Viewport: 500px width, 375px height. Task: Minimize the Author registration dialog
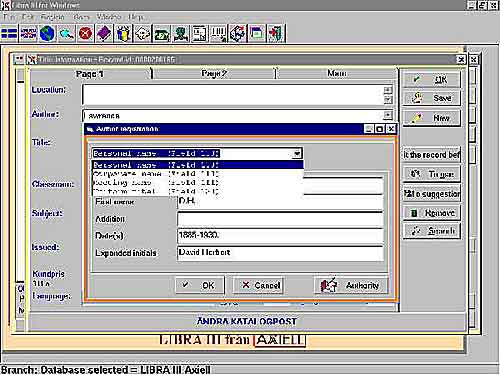(x=369, y=129)
